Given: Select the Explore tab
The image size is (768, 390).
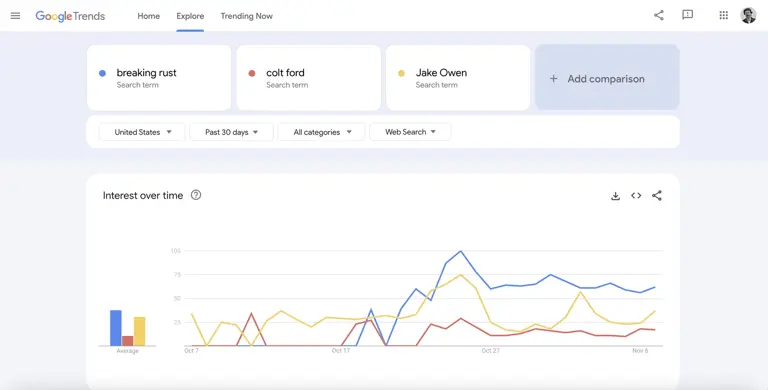Looking at the screenshot, I should coord(190,16).
